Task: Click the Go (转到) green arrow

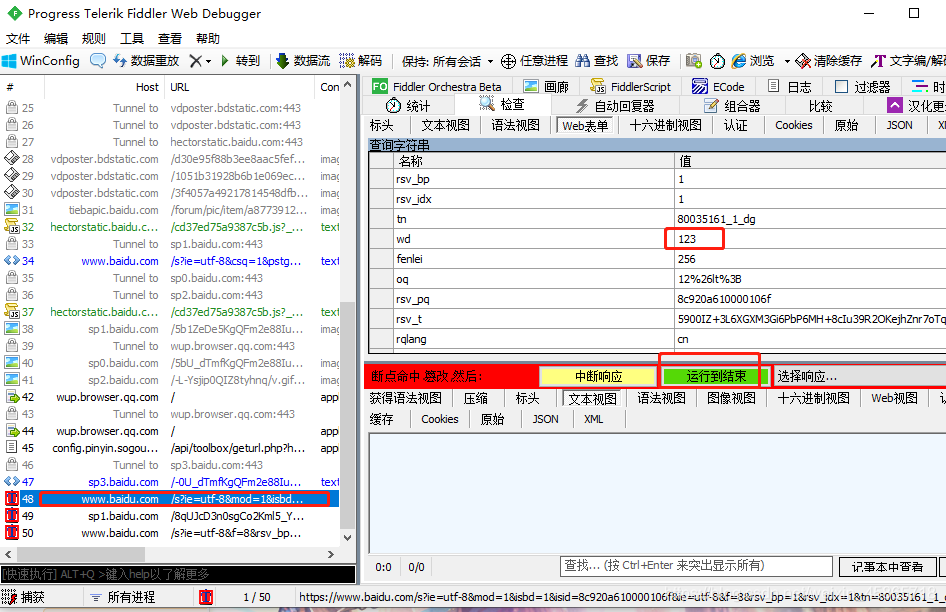Action: point(225,61)
